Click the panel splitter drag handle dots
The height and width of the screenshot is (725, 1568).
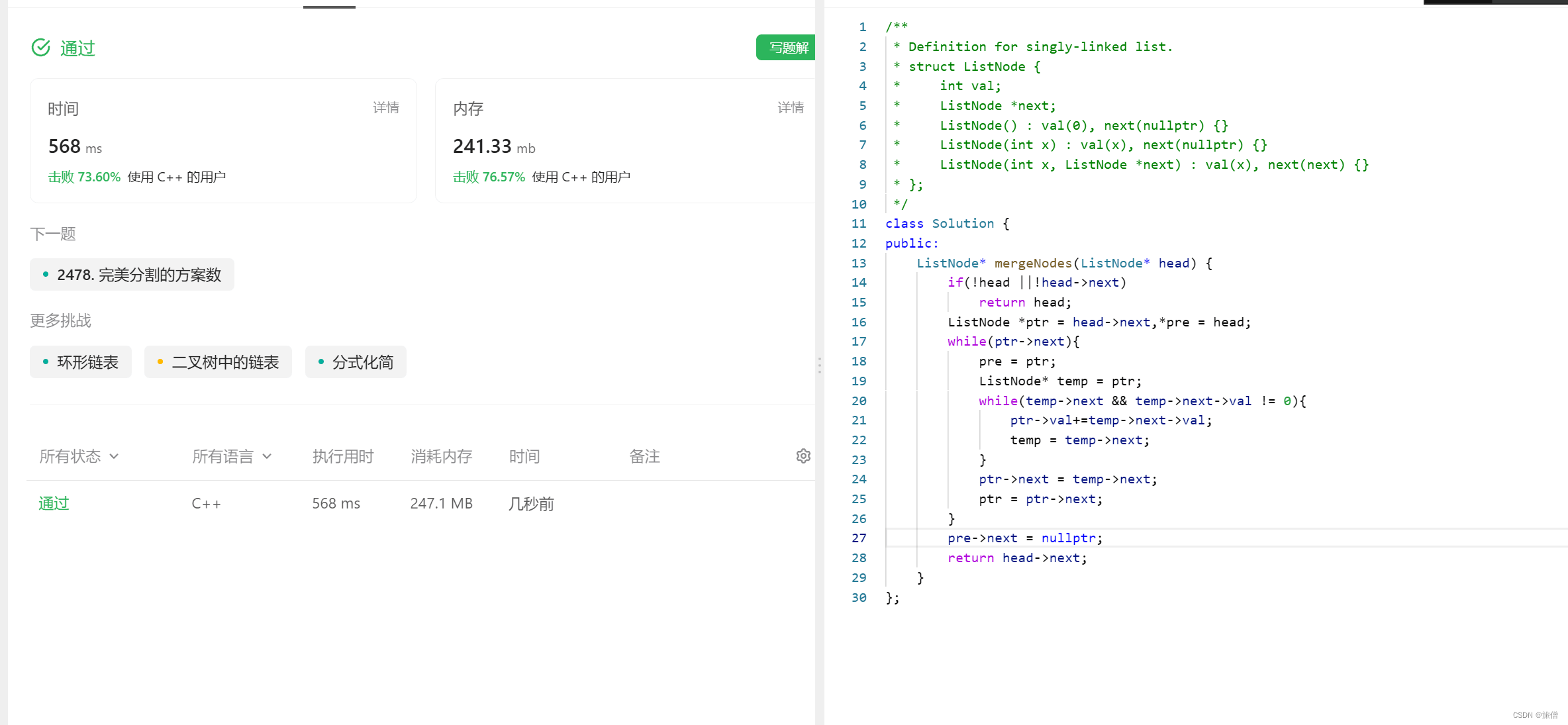tap(820, 365)
